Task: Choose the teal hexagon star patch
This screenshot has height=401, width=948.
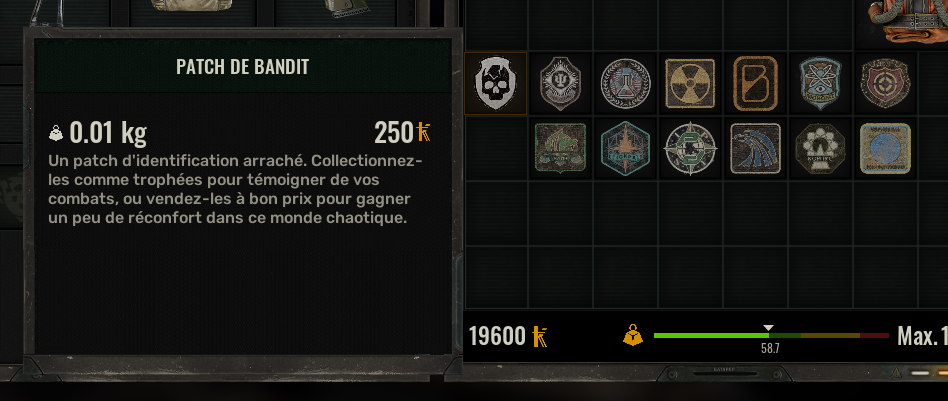Action: [625, 148]
